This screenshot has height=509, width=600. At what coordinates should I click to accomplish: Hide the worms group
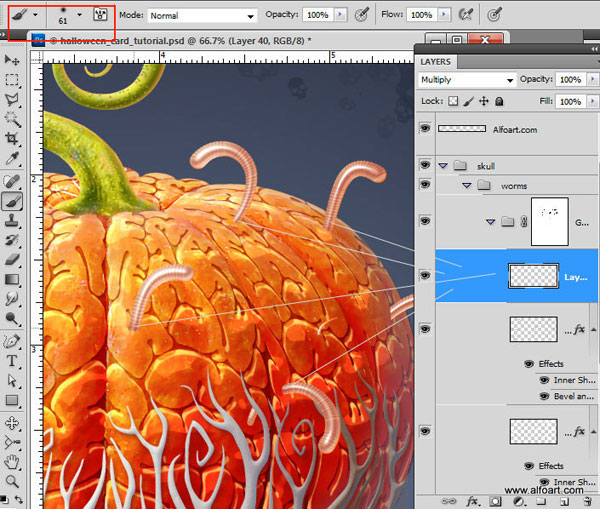(425, 184)
